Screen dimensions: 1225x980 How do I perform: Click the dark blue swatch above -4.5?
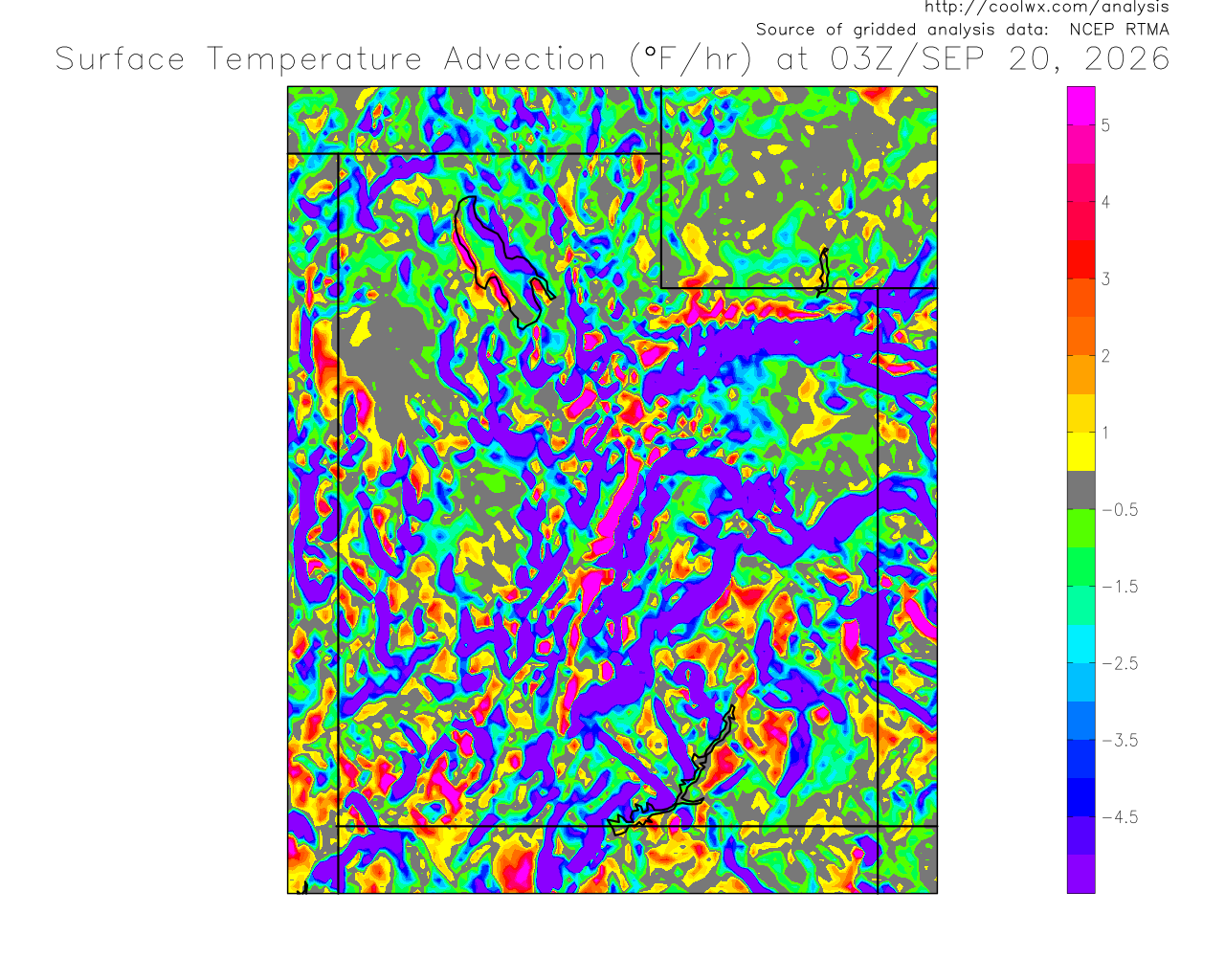[1081, 797]
